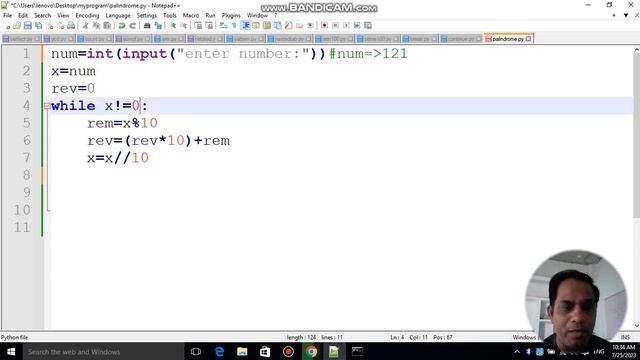
Task: Redo the edit via toolbar arrow
Action: (x=133, y=25)
